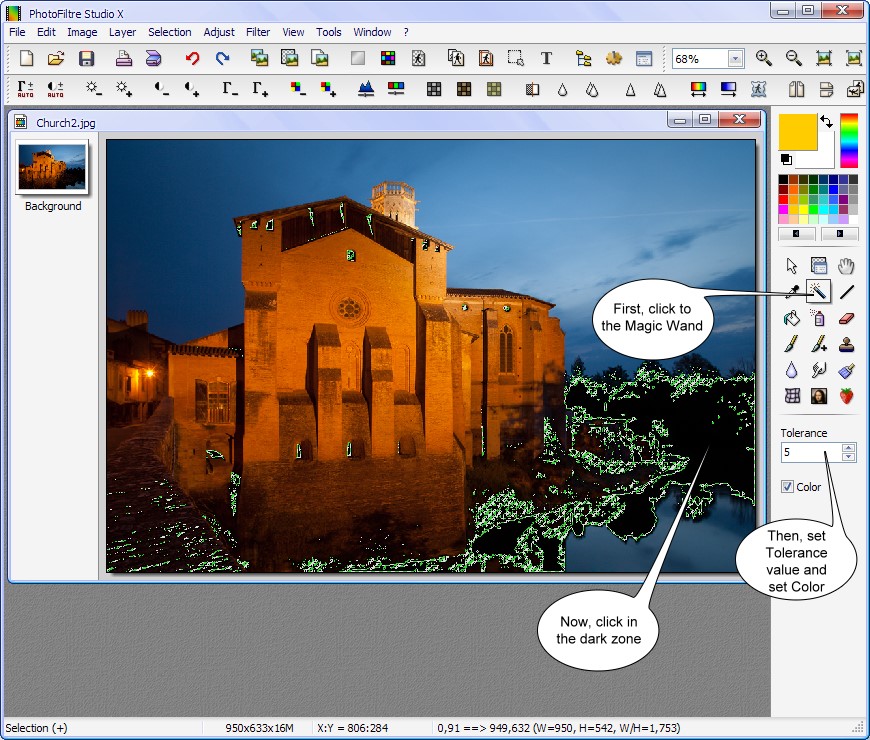Select the Line tool
The width and height of the screenshot is (870, 740).
pyautogui.click(x=847, y=292)
